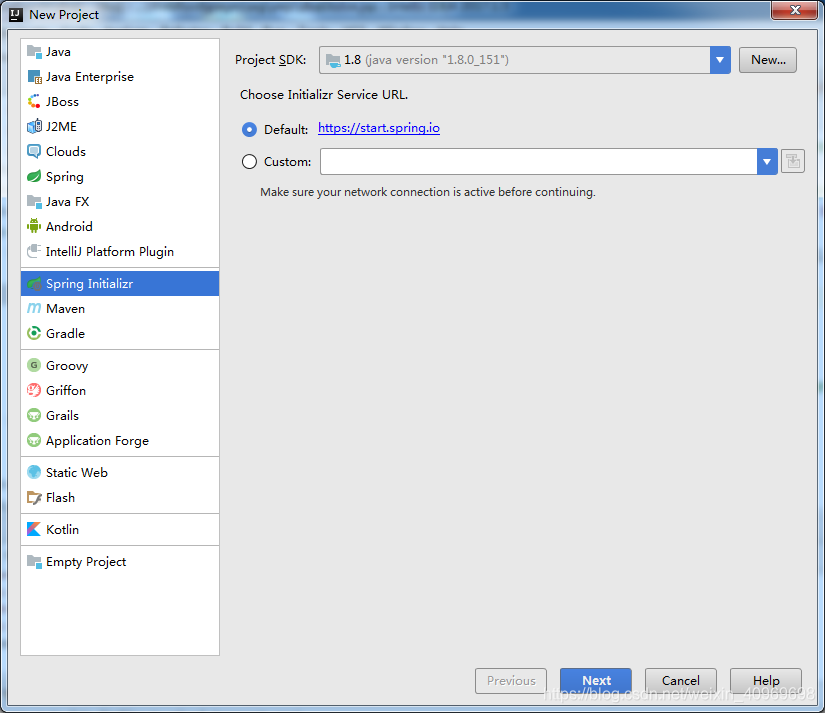The width and height of the screenshot is (825, 713).
Task: Select Gradle project type
Action: pos(120,333)
